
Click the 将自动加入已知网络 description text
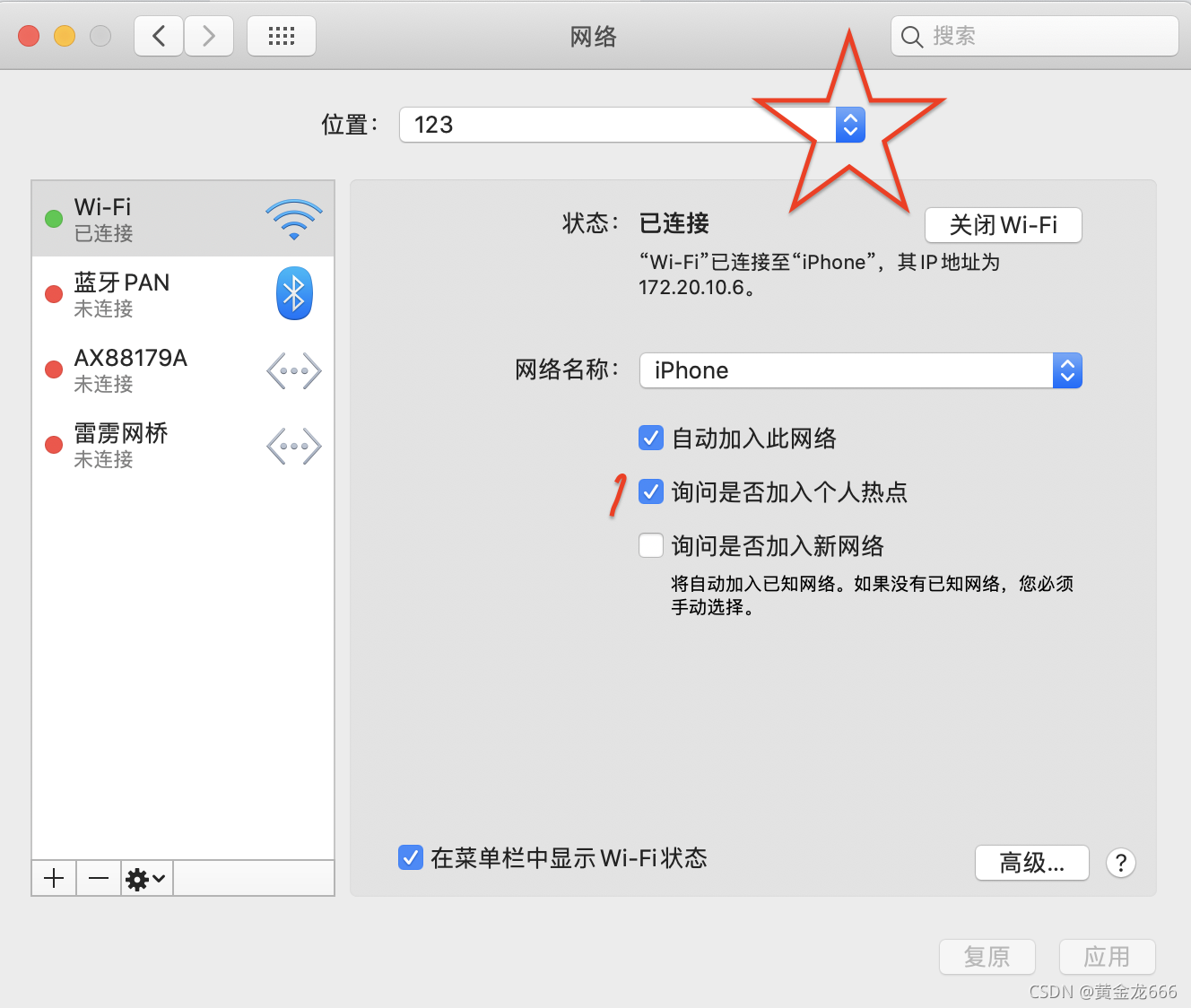point(872,595)
